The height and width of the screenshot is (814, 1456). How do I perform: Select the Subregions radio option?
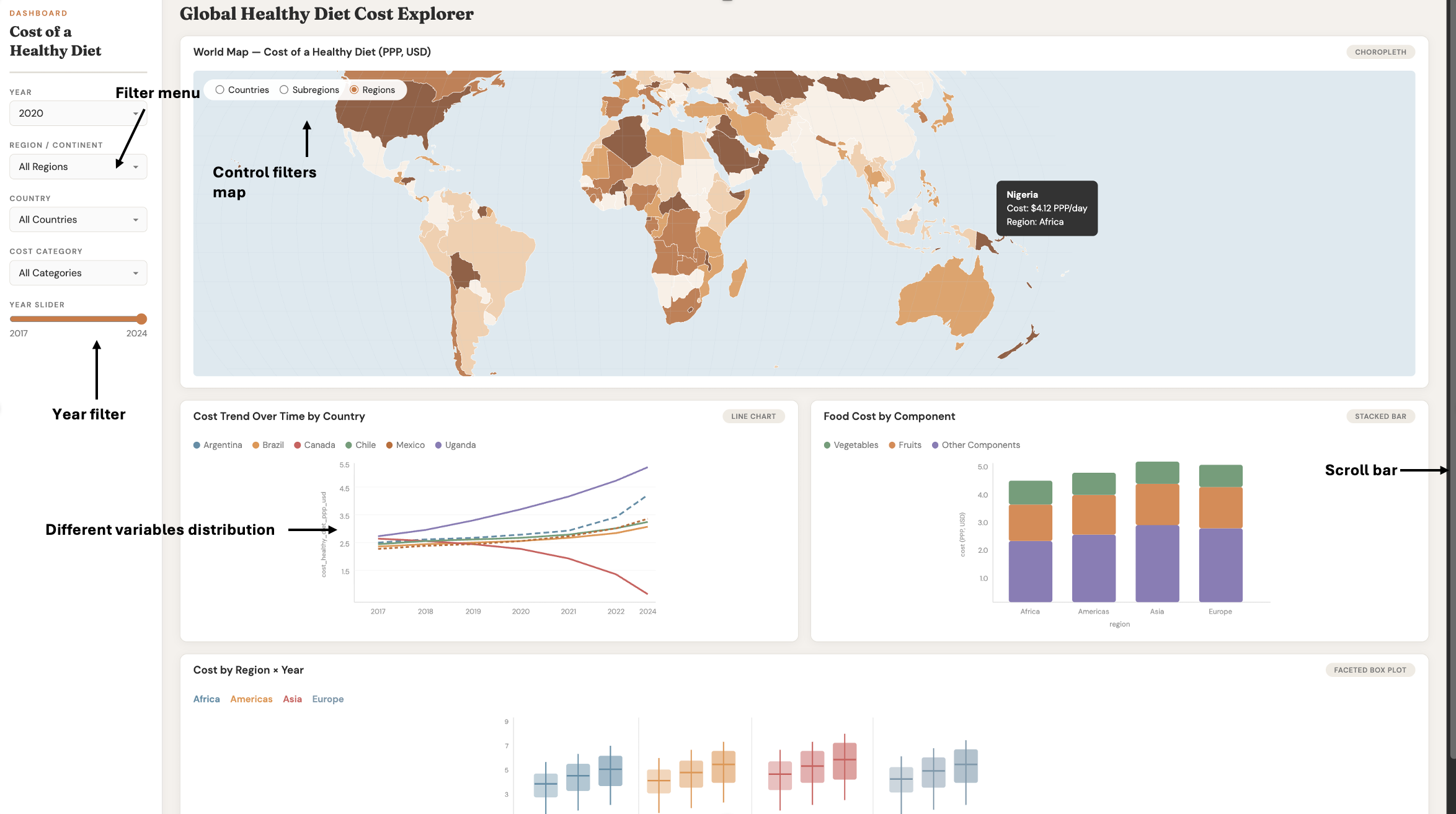[284, 90]
